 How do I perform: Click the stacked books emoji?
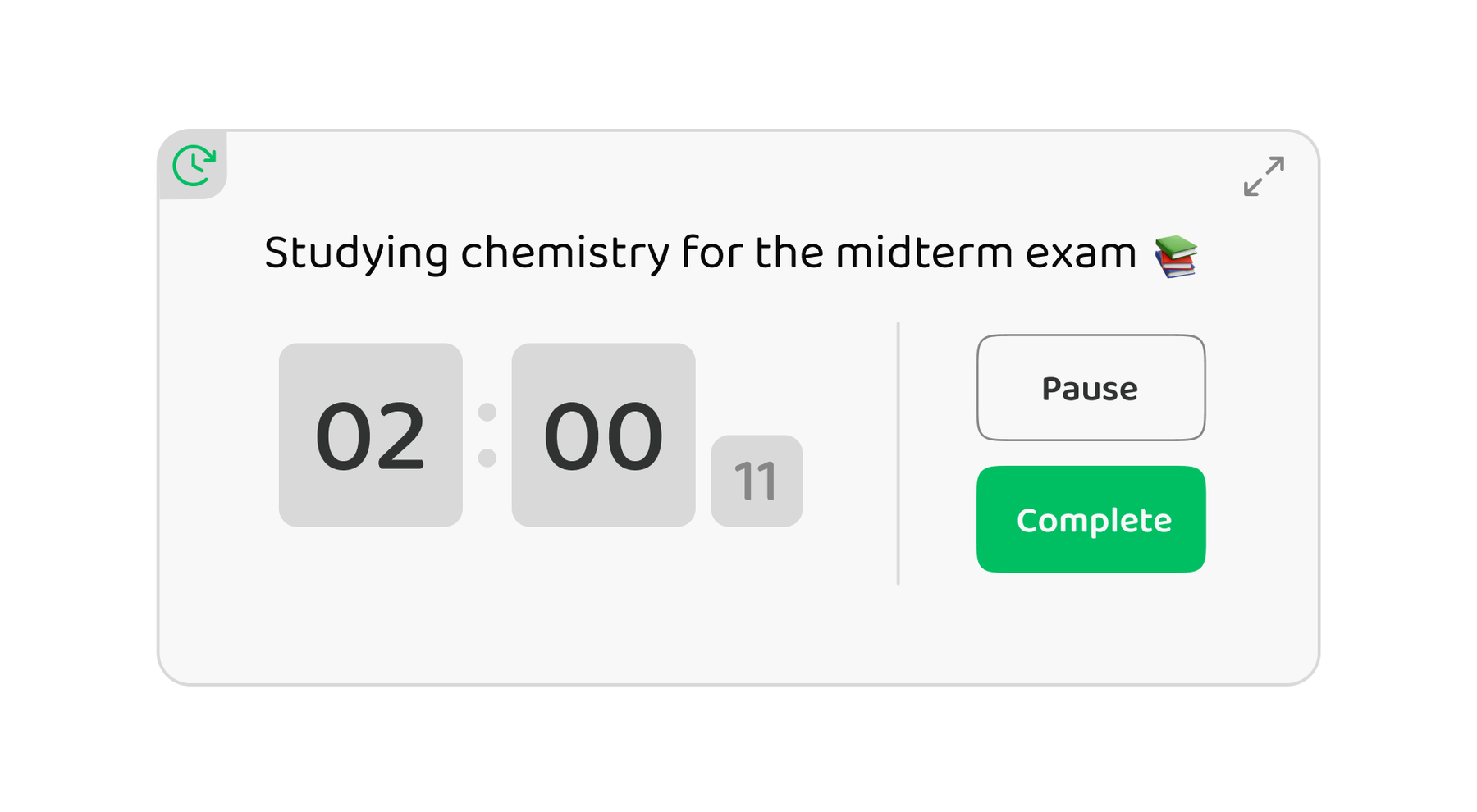(x=1177, y=256)
